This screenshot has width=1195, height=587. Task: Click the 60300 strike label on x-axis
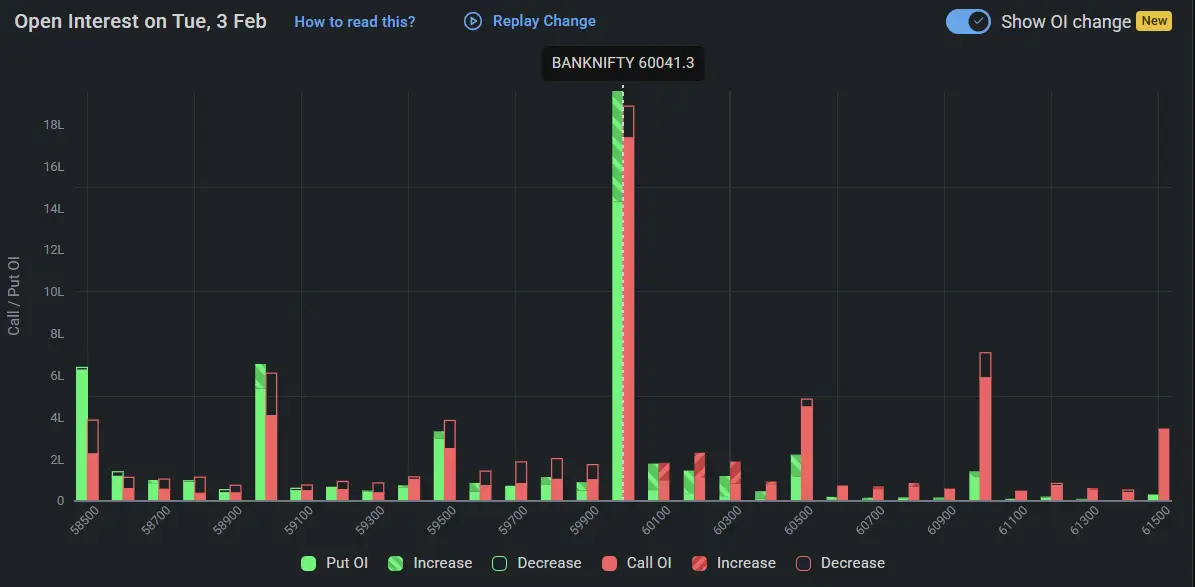[x=726, y=521]
